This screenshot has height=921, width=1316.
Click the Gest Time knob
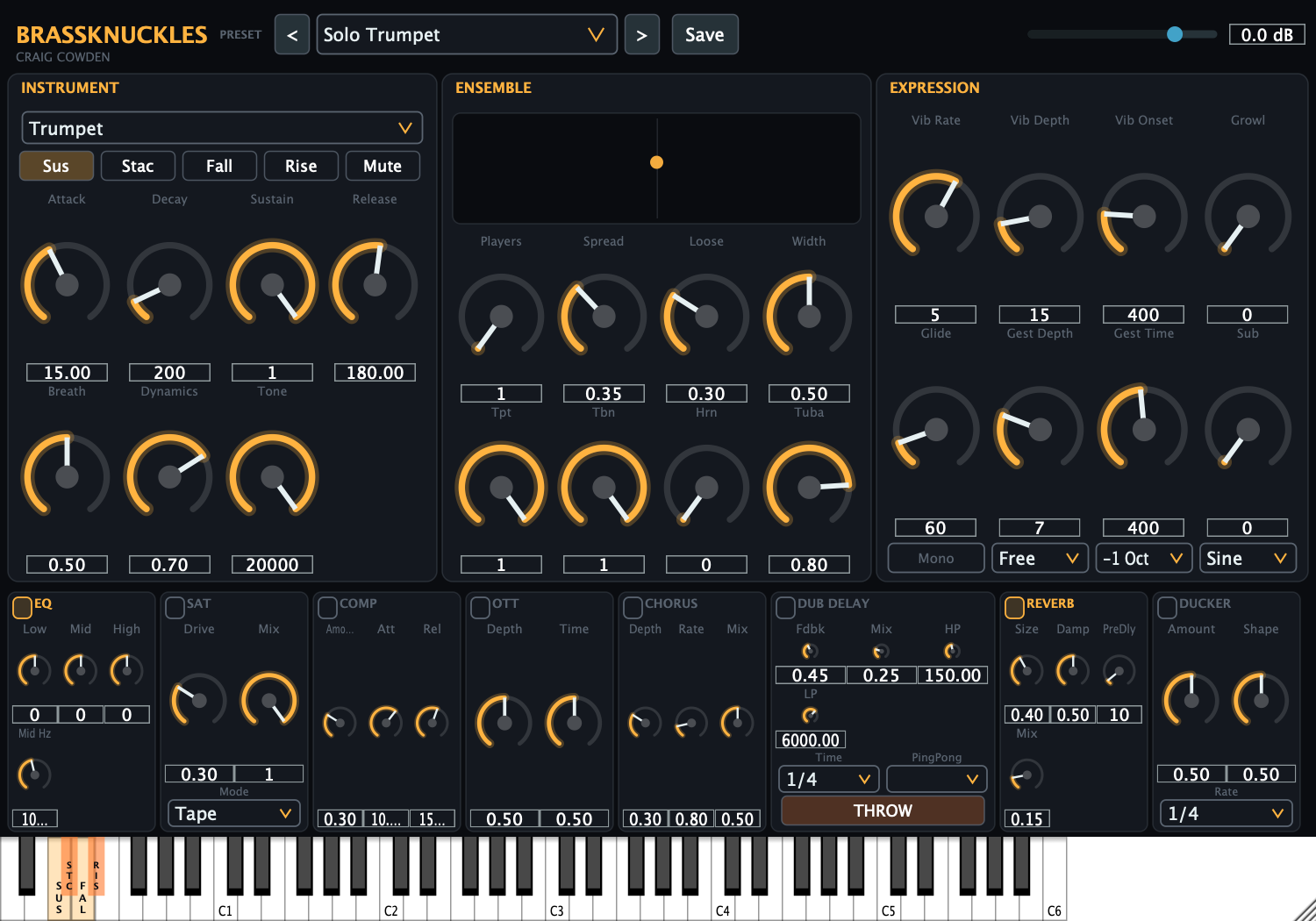coord(1143,429)
